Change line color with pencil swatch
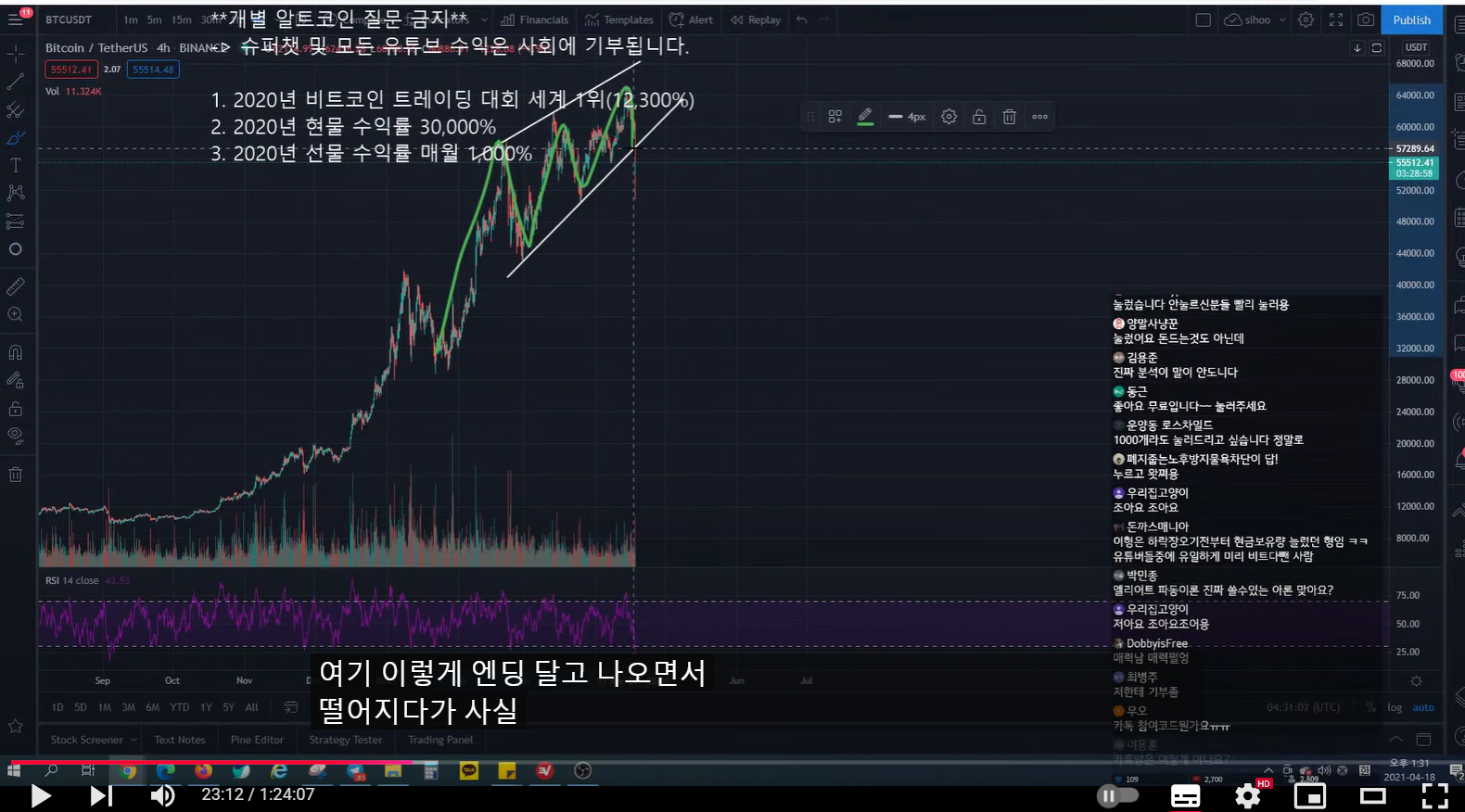The image size is (1465, 812). coord(865,117)
